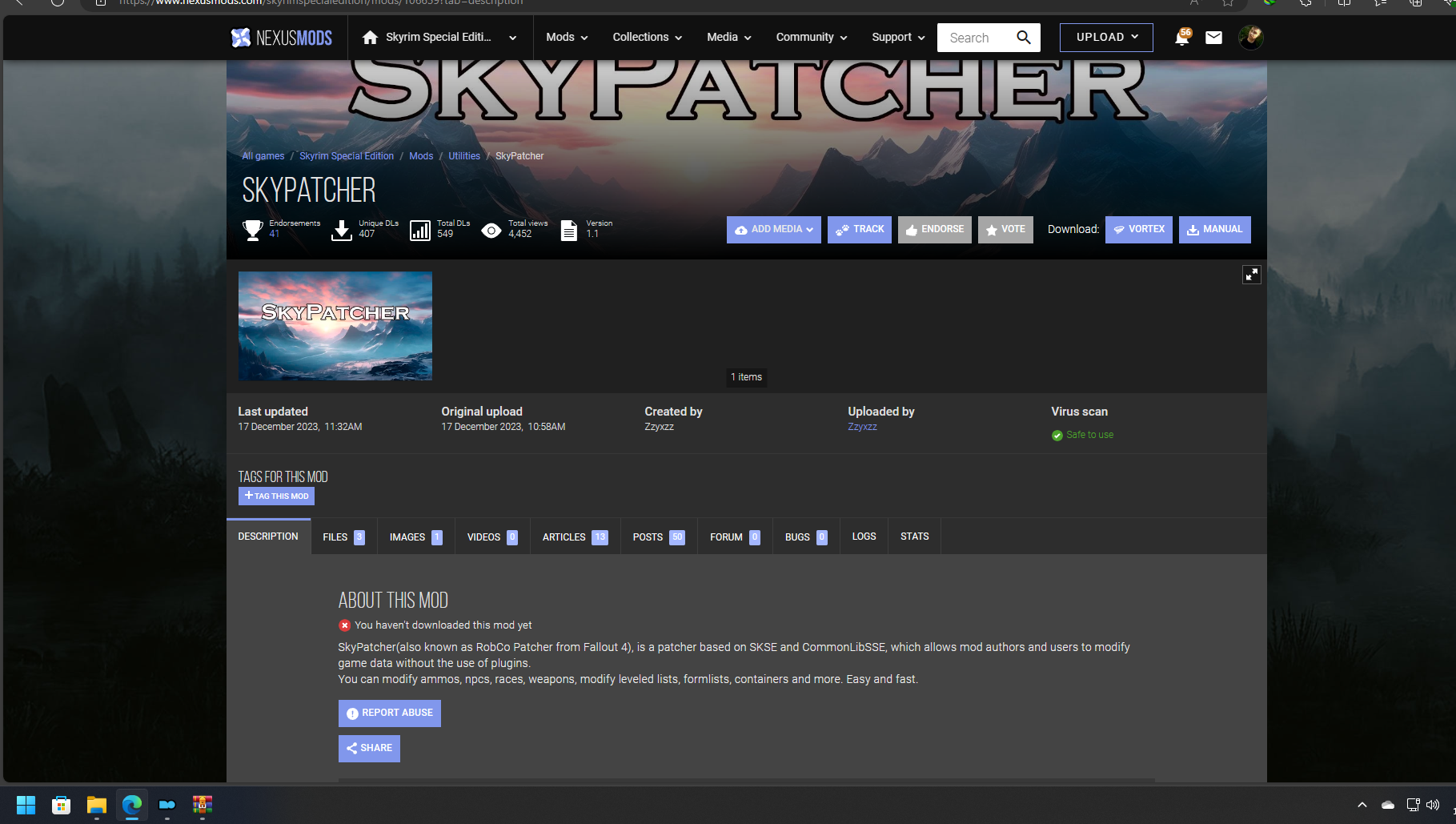Click the Safe to use text
1456x824 pixels.
(1089, 435)
